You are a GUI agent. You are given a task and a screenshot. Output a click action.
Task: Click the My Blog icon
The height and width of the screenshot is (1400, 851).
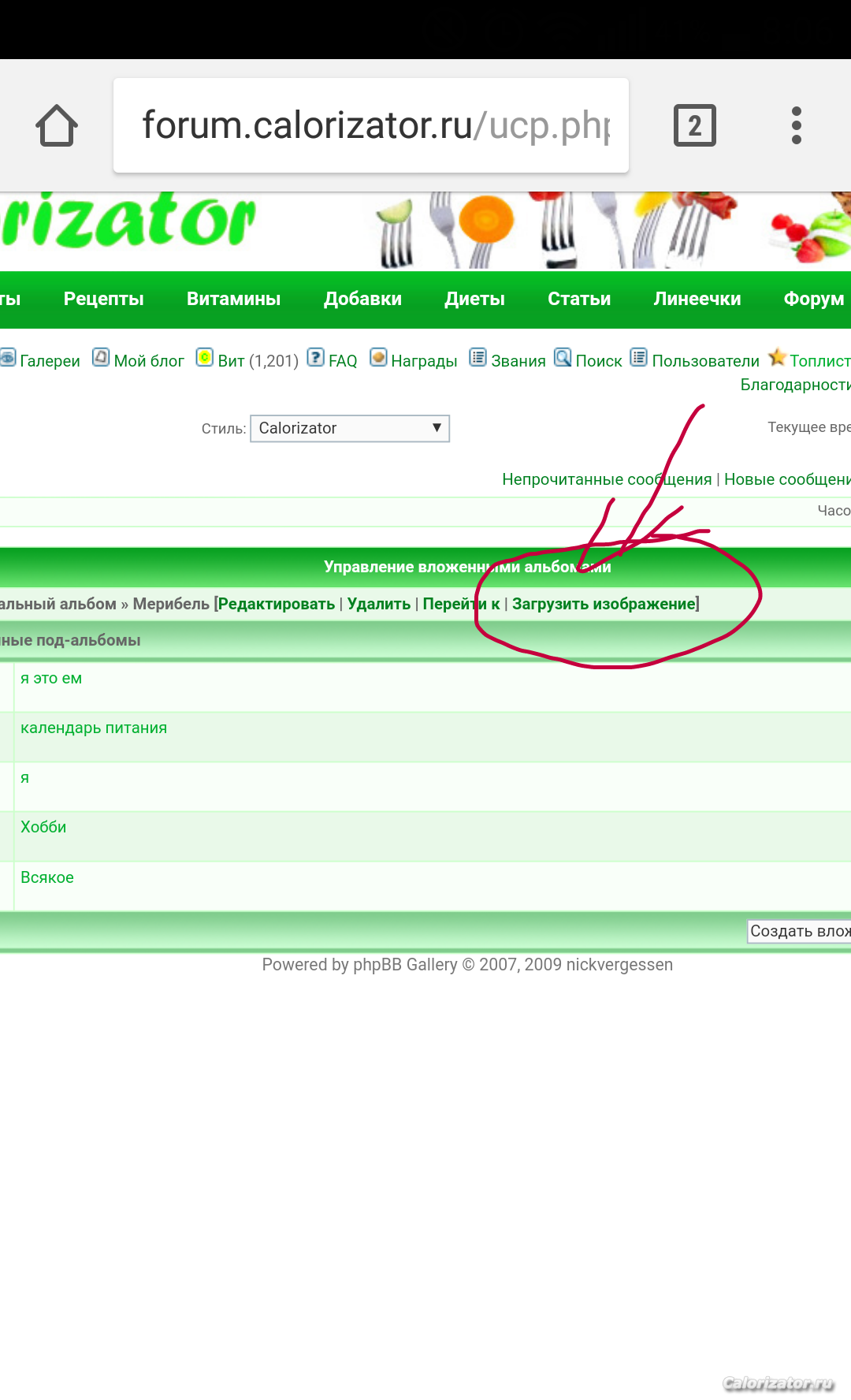[x=101, y=358]
